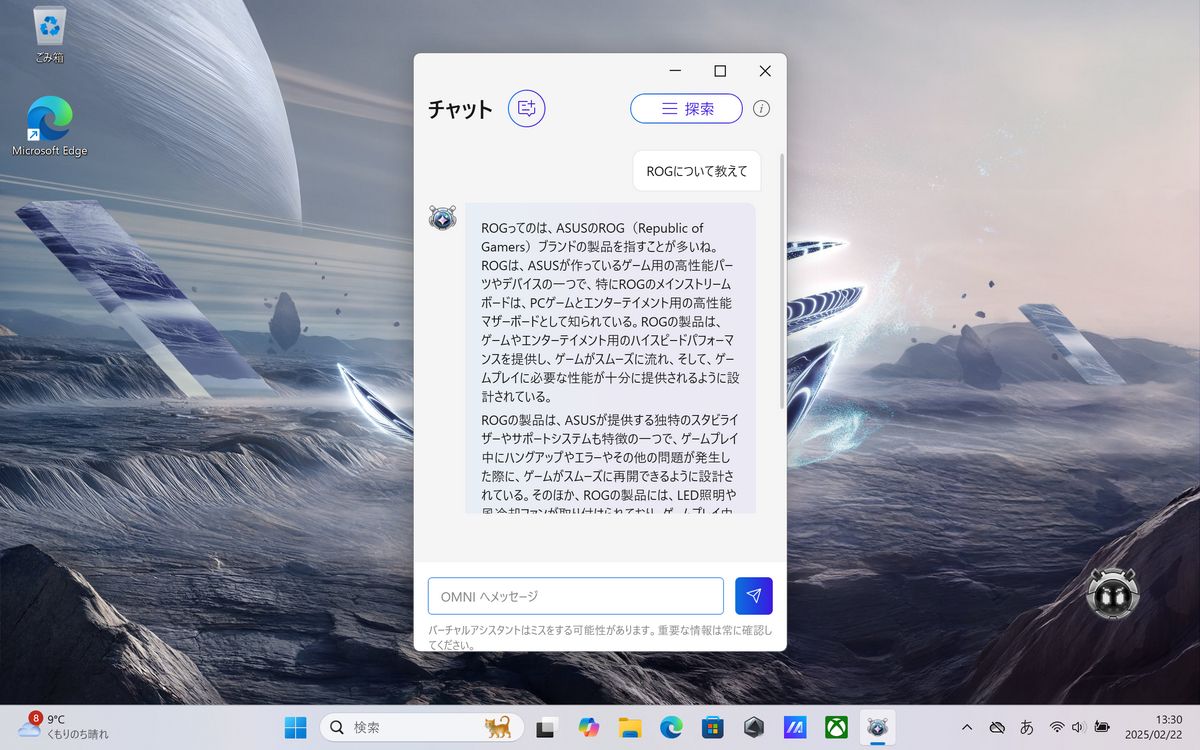The height and width of the screenshot is (750, 1200).
Task: Open Task View from the taskbar
Action: (546, 727)
